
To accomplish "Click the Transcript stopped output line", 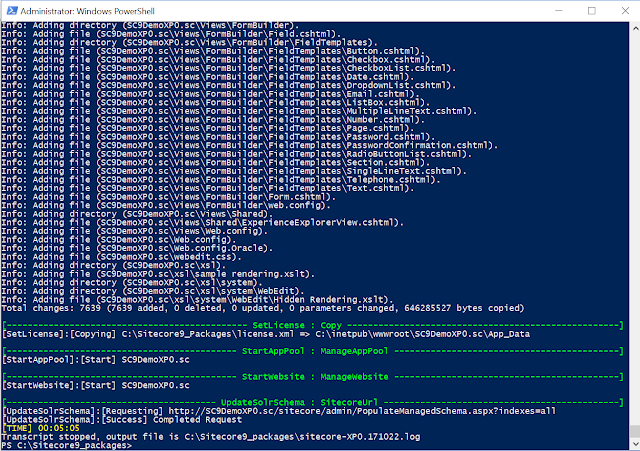I will point(211,437).
